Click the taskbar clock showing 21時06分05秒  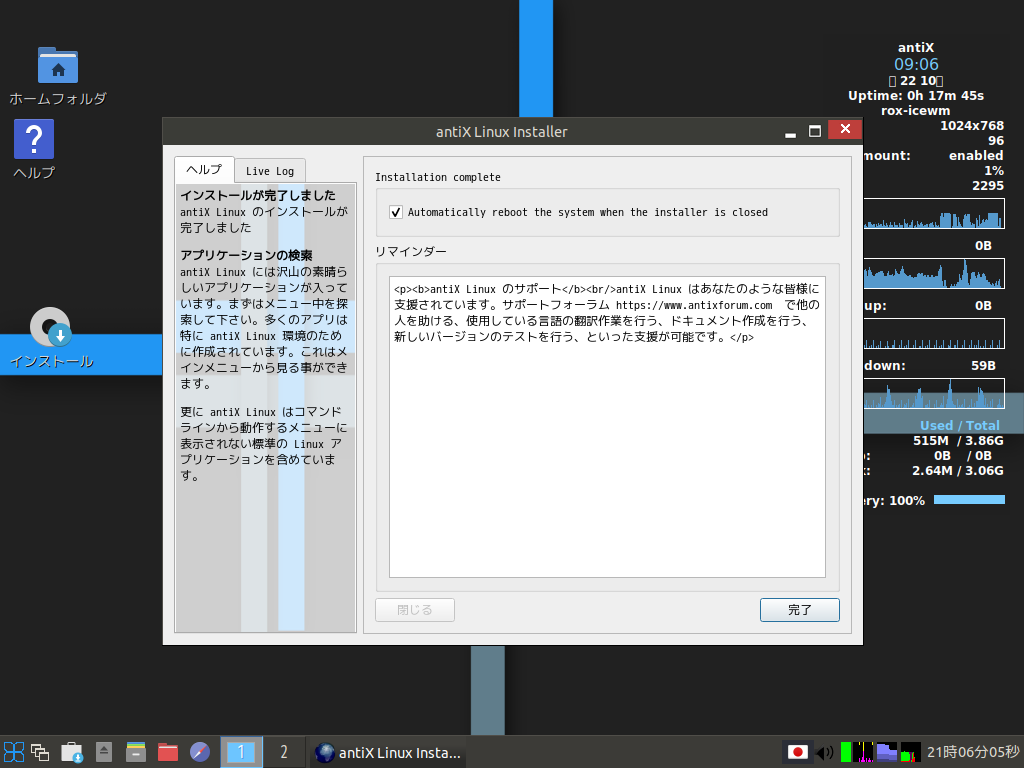tap(973, 752)
